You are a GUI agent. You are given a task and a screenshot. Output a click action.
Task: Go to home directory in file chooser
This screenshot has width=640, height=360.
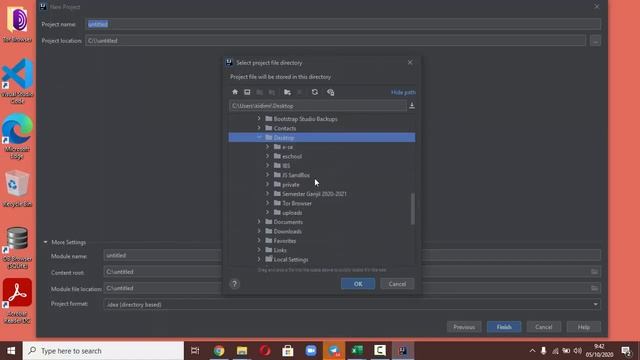[235, 92]
